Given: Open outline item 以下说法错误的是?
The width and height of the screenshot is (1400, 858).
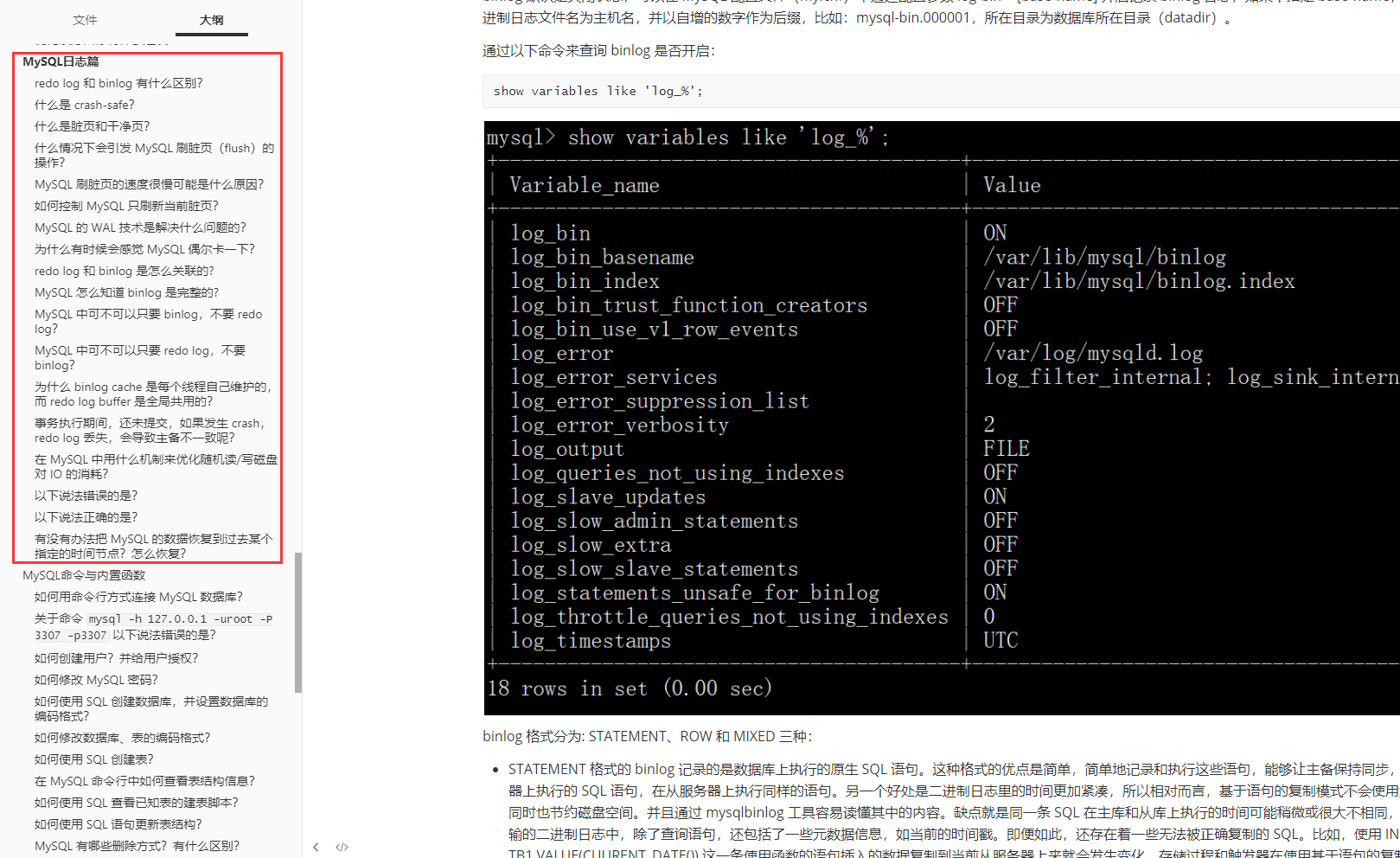Looking at the screenshot, I should [x=86, y=496].
